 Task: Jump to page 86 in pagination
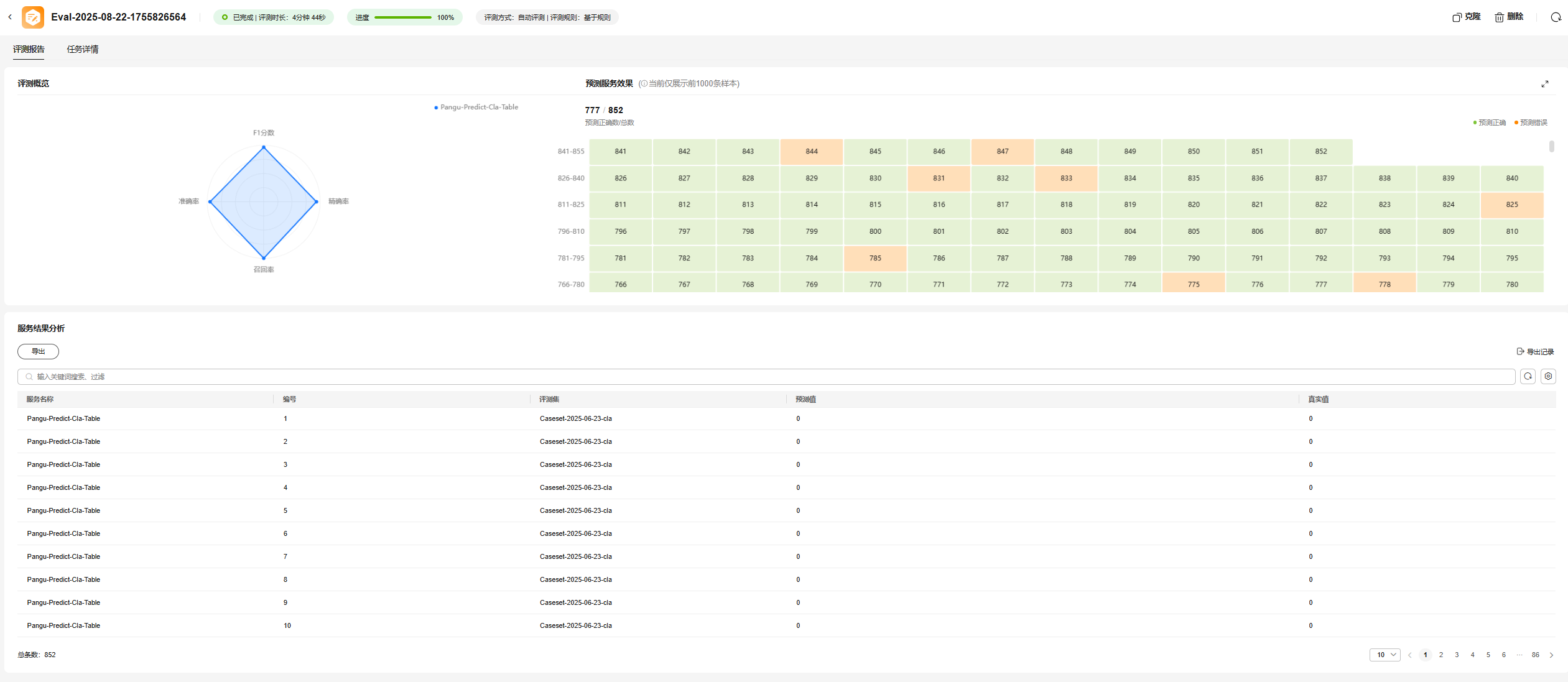[x=1535, y=655]
